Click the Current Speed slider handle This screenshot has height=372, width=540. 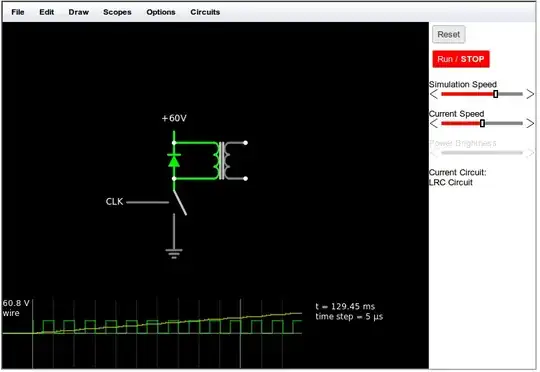pos(482,123)
